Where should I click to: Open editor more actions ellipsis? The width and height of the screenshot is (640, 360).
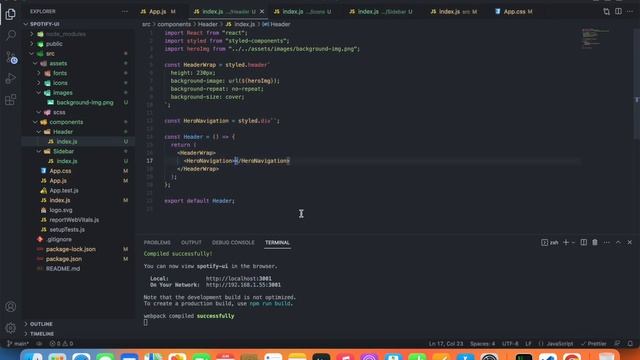pyautogui.click(x=630, y=11)
